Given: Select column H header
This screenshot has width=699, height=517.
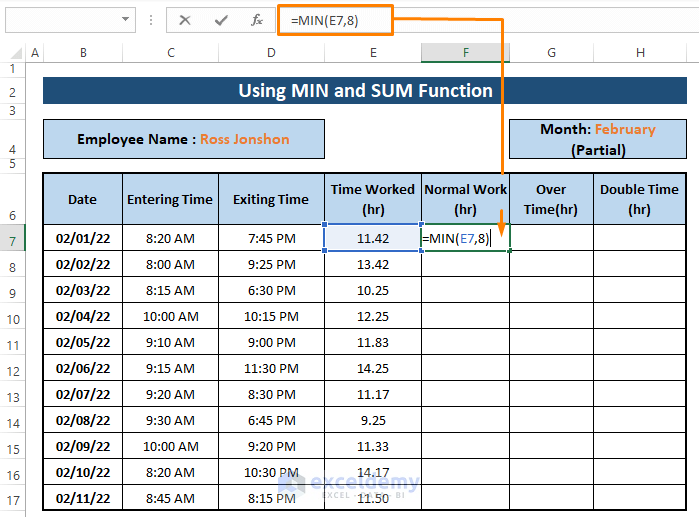Looking at the screenshot, I should [639, 53].
